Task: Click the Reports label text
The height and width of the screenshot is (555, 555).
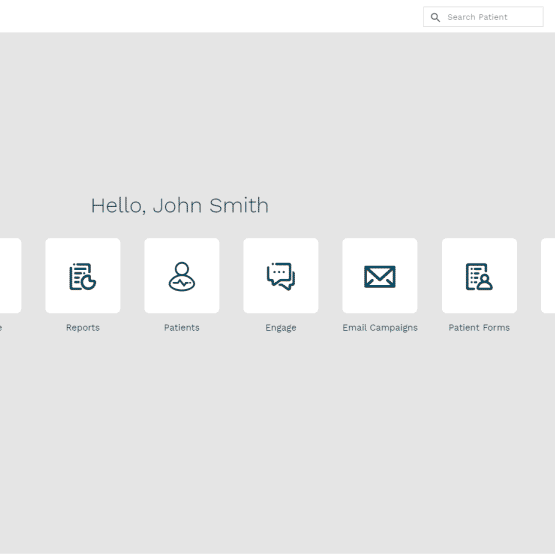Action: coord(83,328)
